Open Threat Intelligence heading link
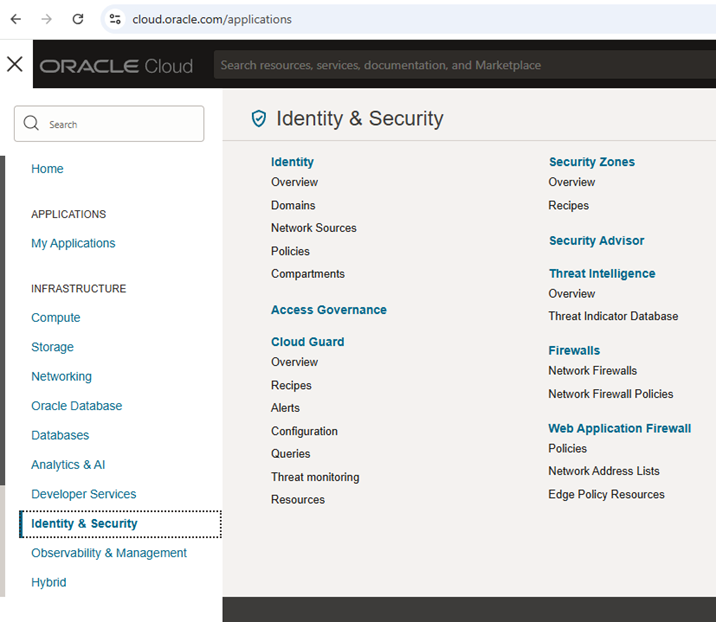This screenshot has width=716, height=622. [x=602, y=274]
